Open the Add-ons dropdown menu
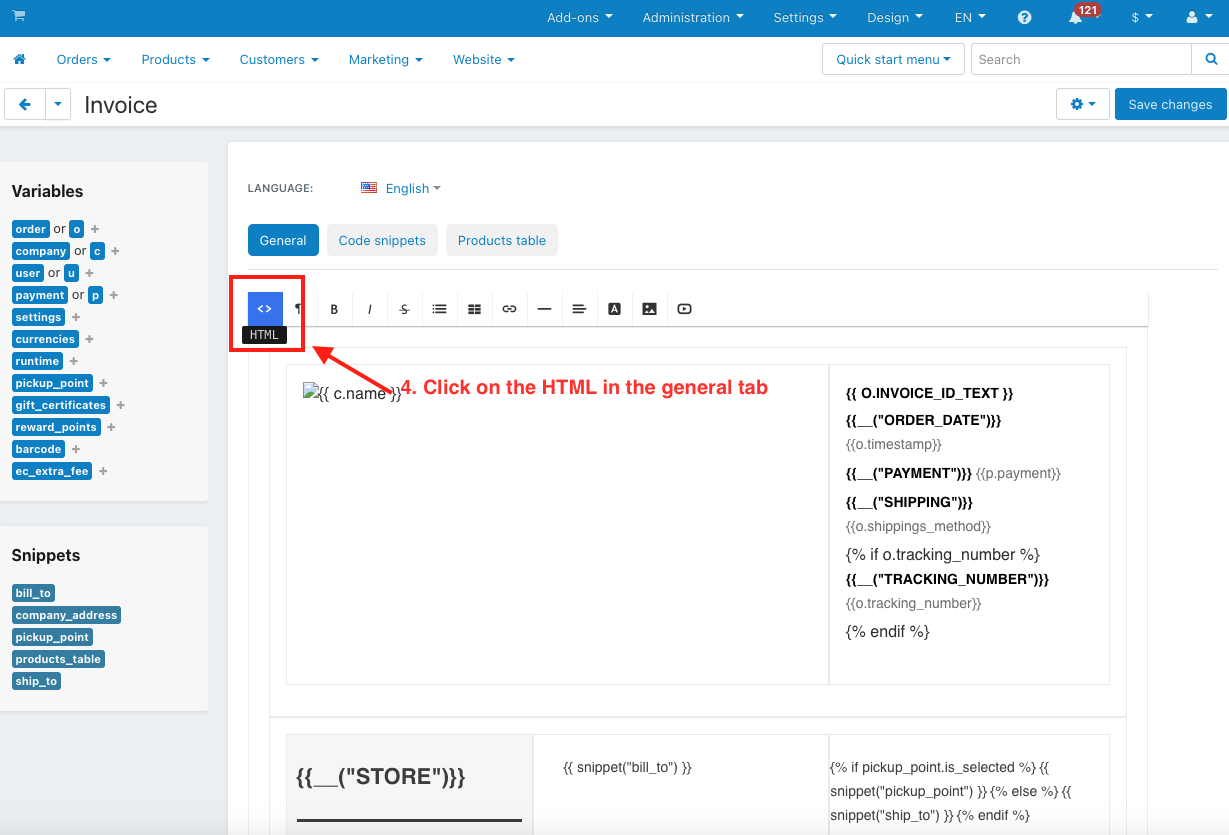This screenshot has width=1229, height=835. [x=580, y=17]
